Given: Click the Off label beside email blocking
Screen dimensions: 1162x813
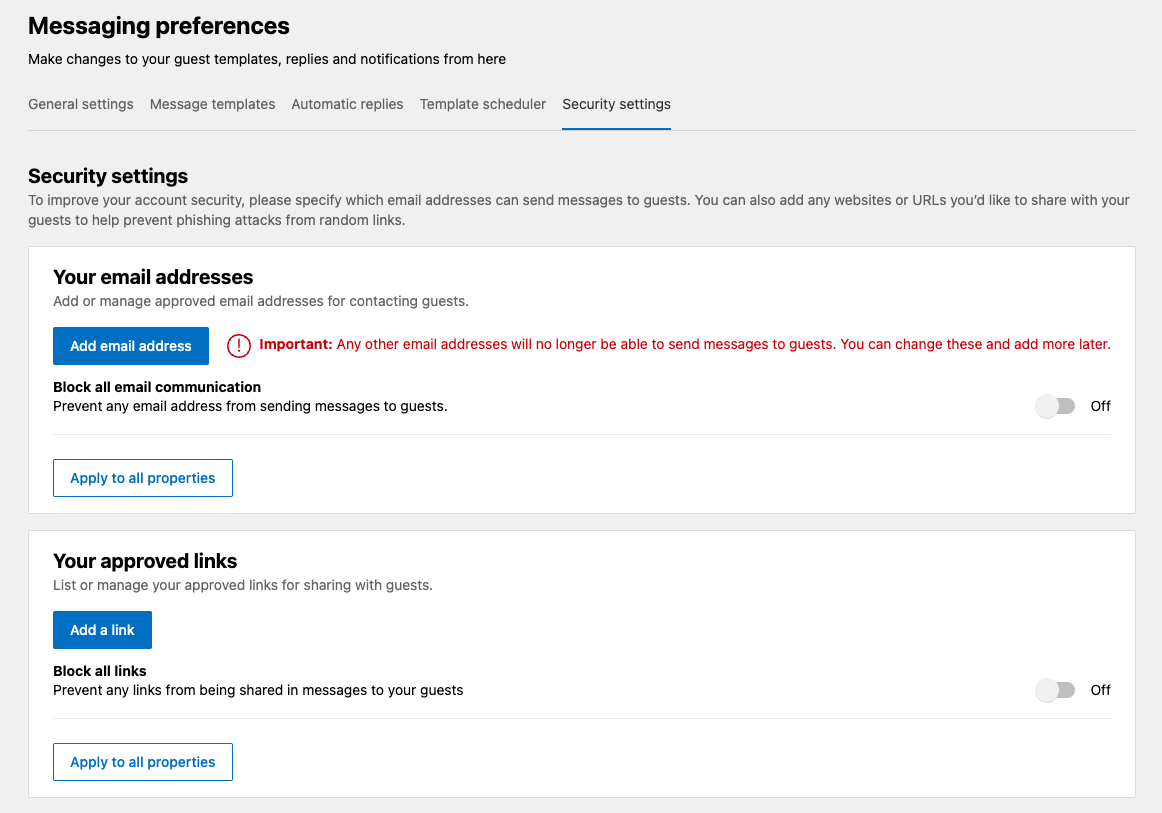Looking at the screenshot, I should (x=1100, y=406).
